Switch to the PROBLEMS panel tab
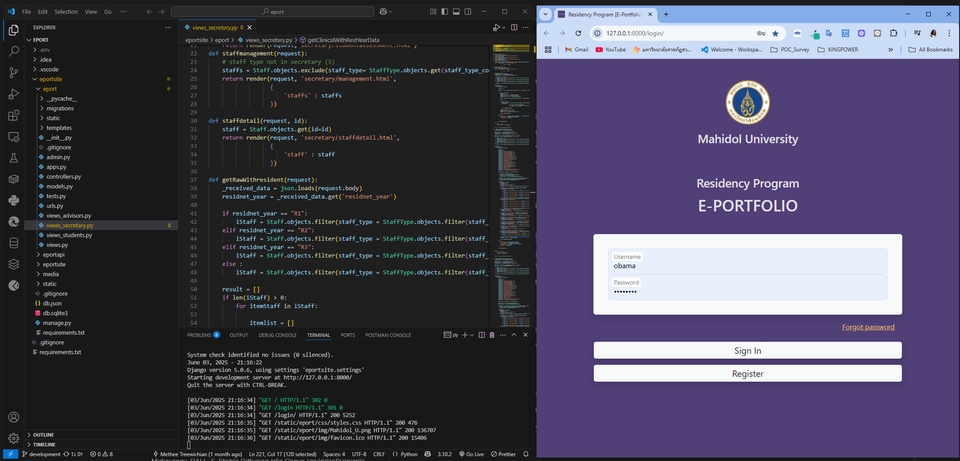Image resolution: width=960 pixels, height=461 pixels. point(203,335)
